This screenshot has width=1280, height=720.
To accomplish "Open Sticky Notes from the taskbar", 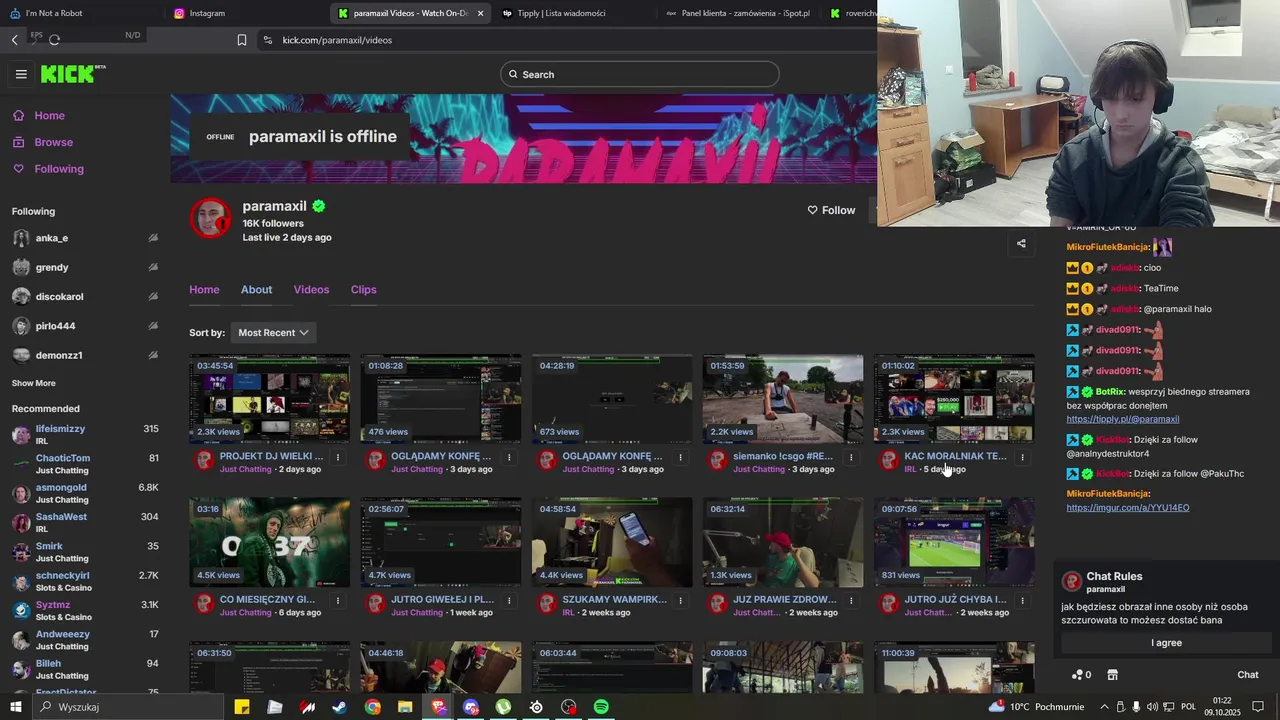I will pyautogui.click(x=242, y=707).
